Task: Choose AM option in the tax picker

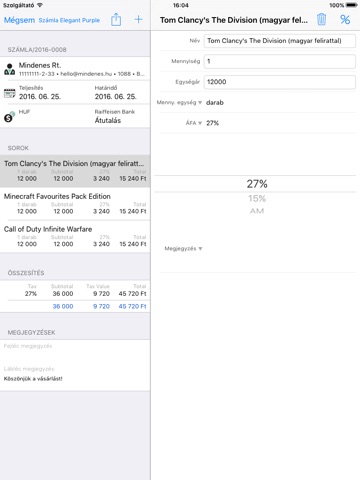Action: point(257,211)
